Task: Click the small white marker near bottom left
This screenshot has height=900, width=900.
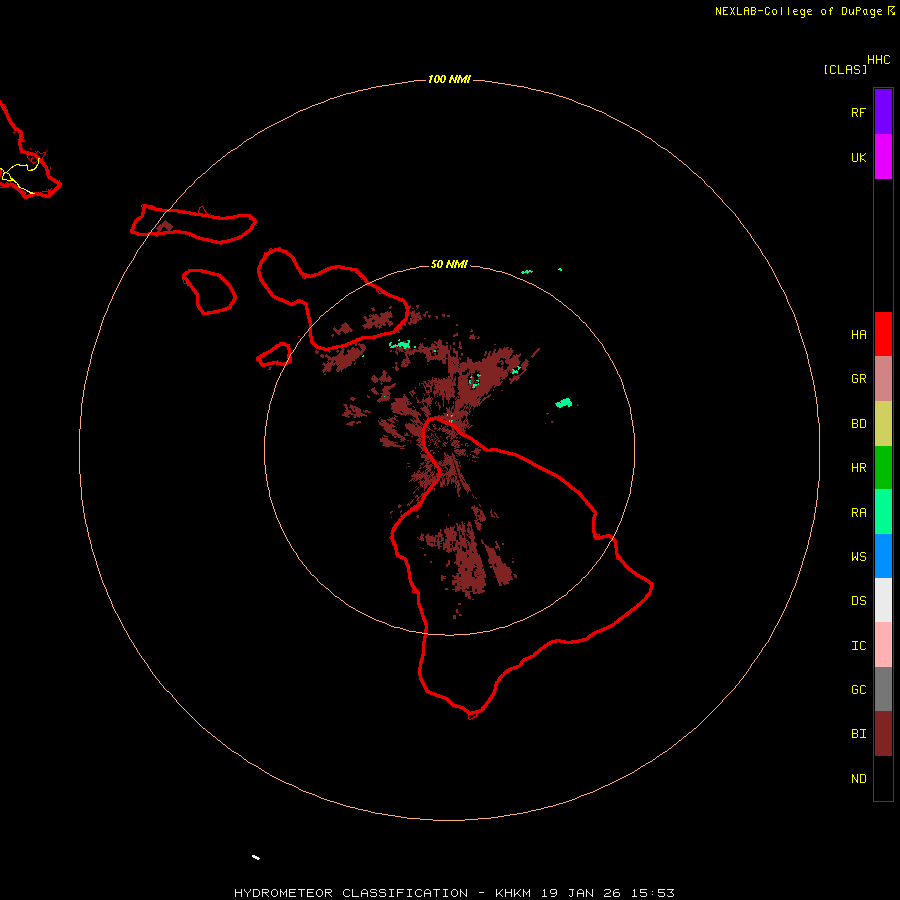Action: pyautogui.click(x=256, y=858)
